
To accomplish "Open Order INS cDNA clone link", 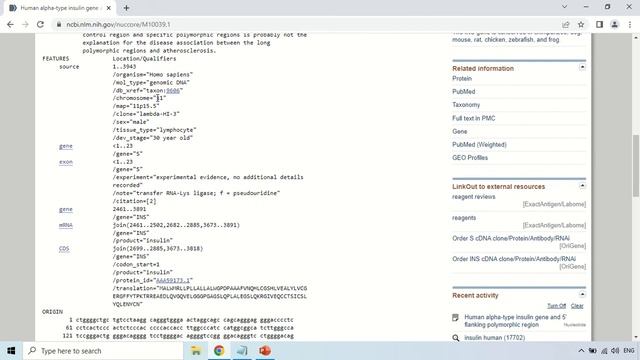I will pyautogui.click(x=514, y=259).
